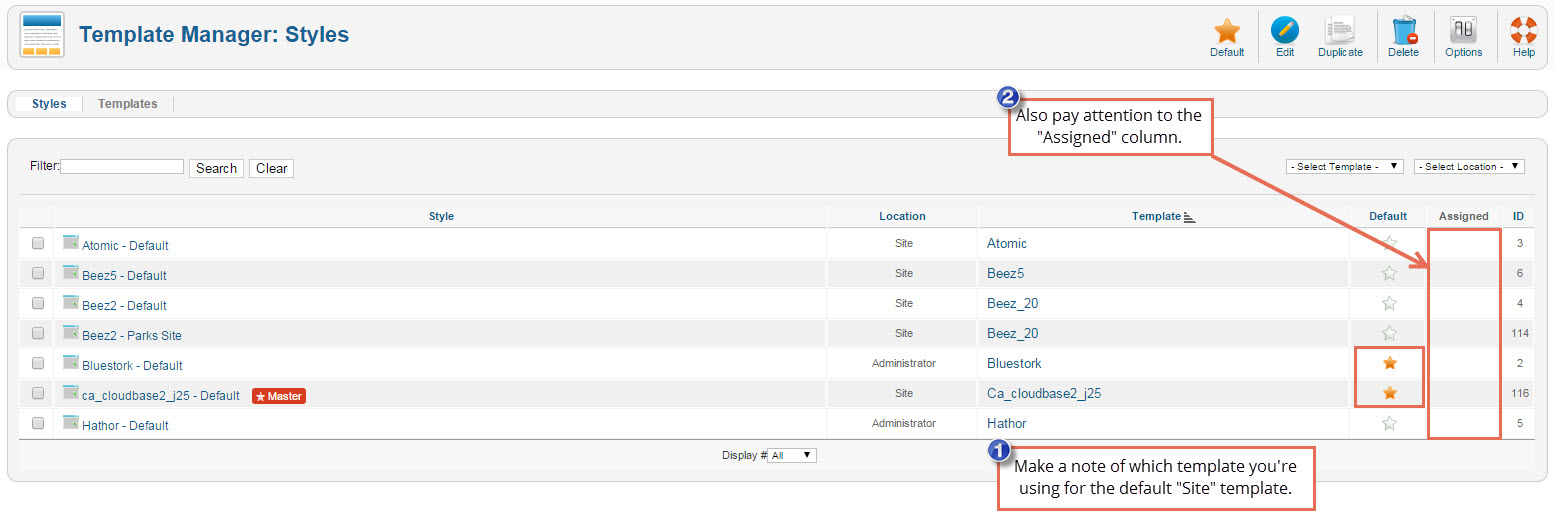Viewport: 1554px width, 523px height.
Task: Open the Beez5 template link
Action: coord(1005,273)
